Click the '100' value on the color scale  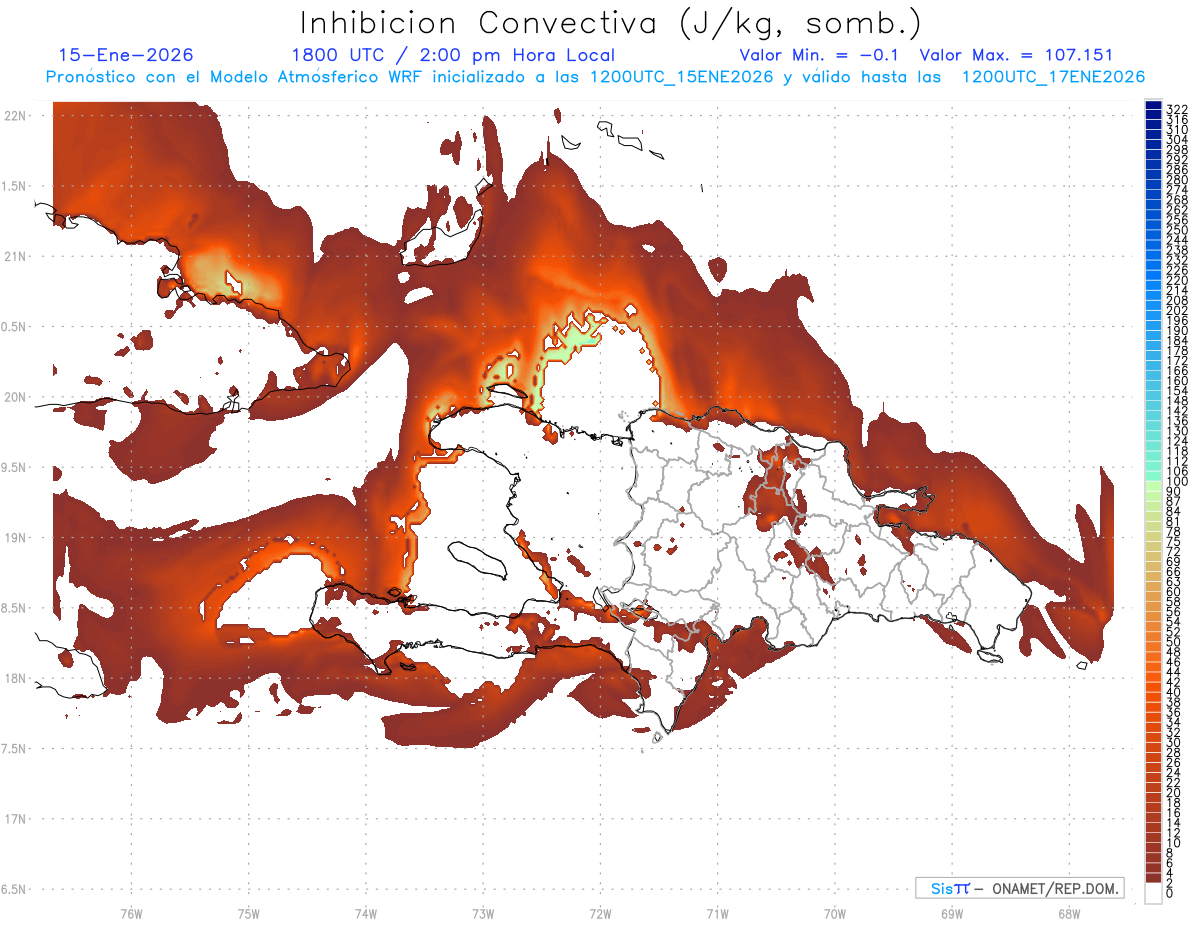1176,482
